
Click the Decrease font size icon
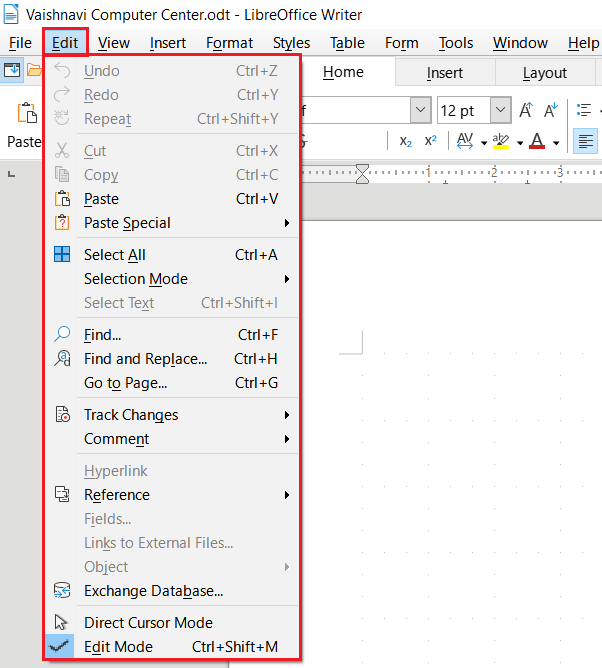coord(551,110)
